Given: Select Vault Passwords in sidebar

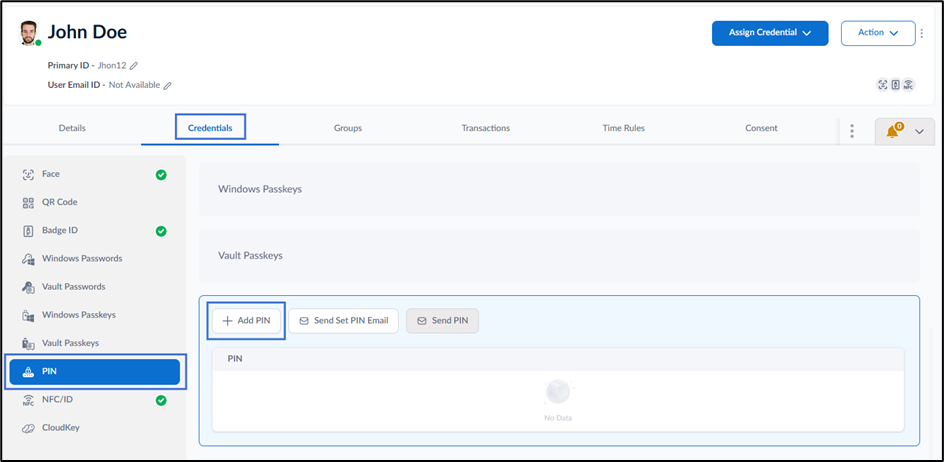Looking at the screenshot, I should (x=95, y=287).
